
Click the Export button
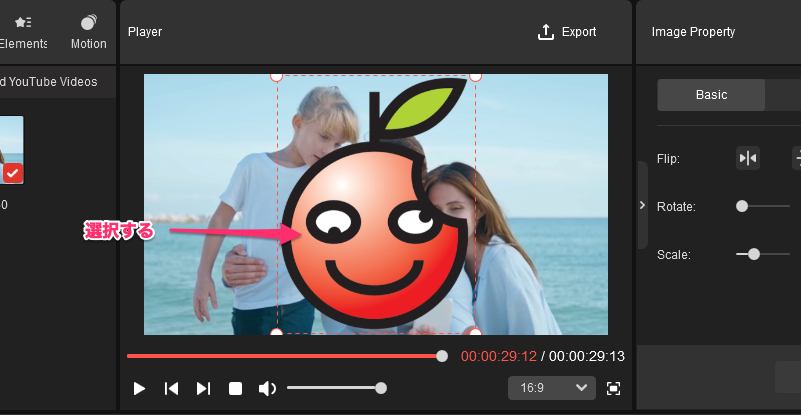point(567,32)
